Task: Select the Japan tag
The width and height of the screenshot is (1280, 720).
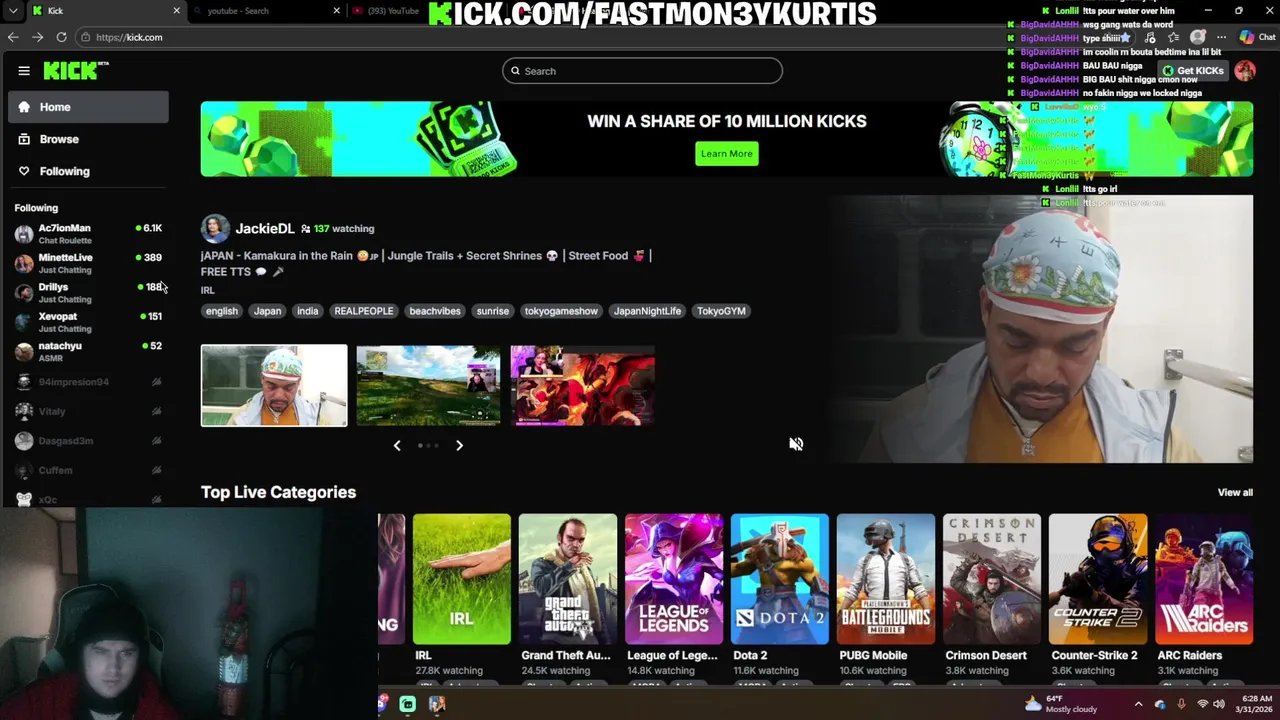Action: pyautogui.click(x=267, y=311)
